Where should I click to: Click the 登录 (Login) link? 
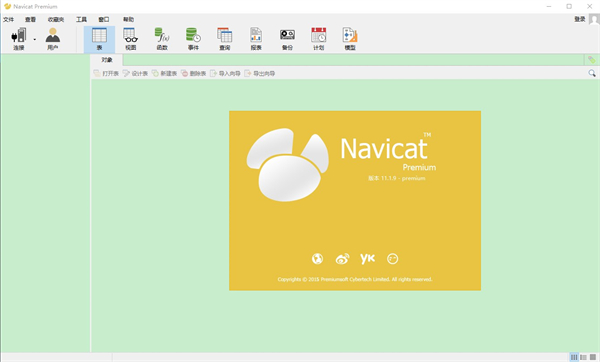[x=579, y=19]
